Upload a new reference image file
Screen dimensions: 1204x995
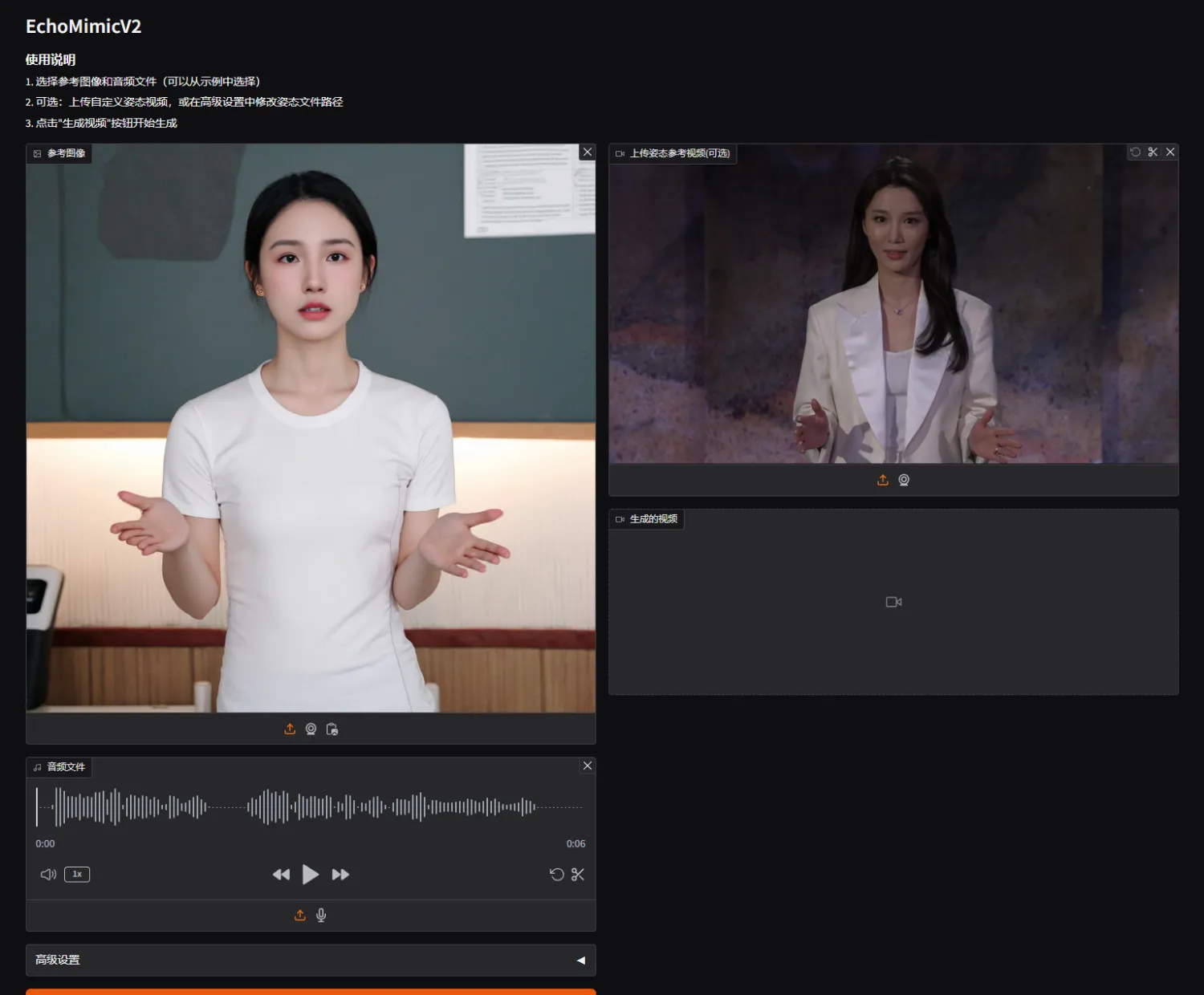(290, 729)
